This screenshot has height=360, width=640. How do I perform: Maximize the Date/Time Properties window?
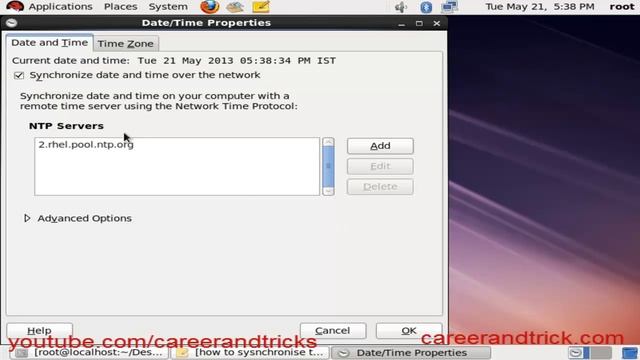419,24
